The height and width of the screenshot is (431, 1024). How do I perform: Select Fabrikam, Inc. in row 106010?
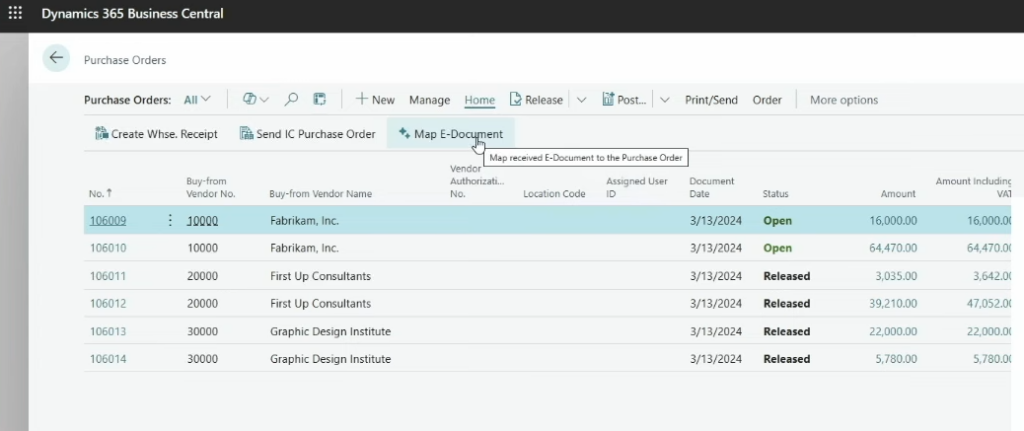pos(304,248)
